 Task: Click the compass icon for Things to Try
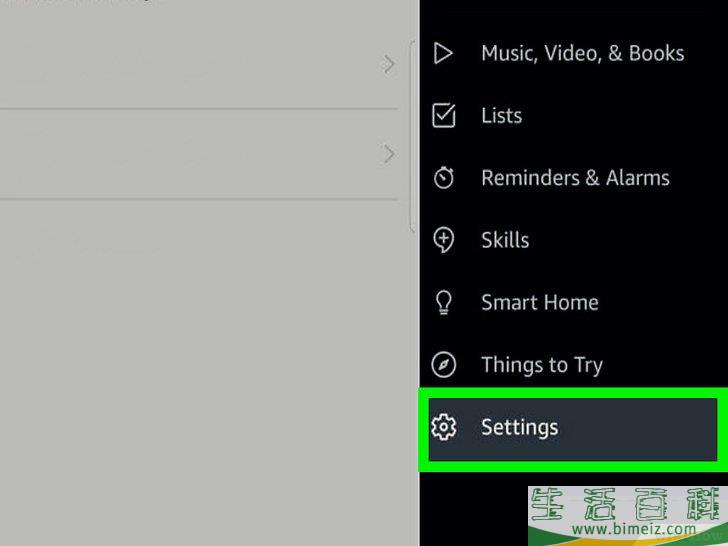(443, 364)
